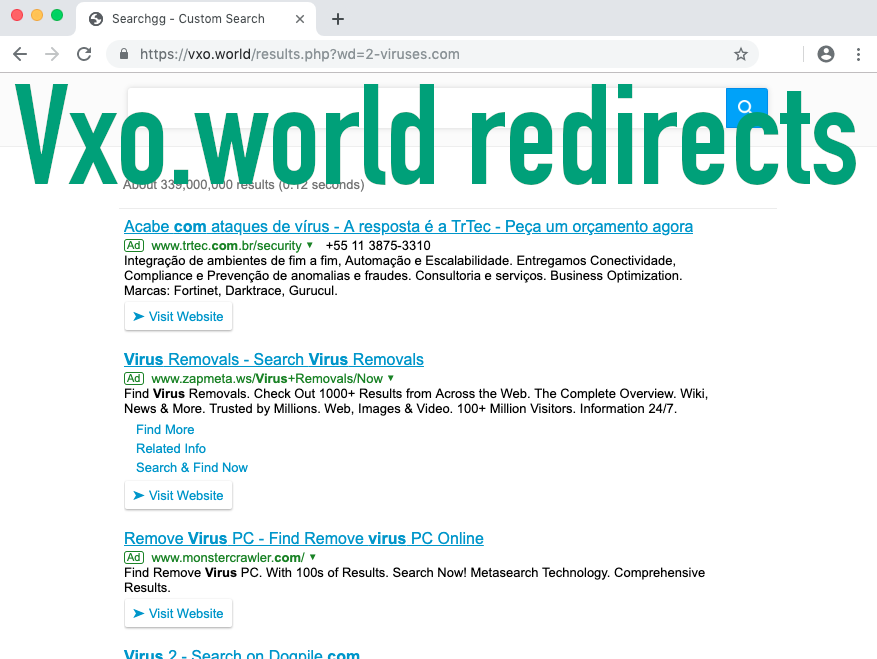Open the three-dot browser menu
Image resolution: width=877 pixels, height=659 pixels.
pos(858,54)
